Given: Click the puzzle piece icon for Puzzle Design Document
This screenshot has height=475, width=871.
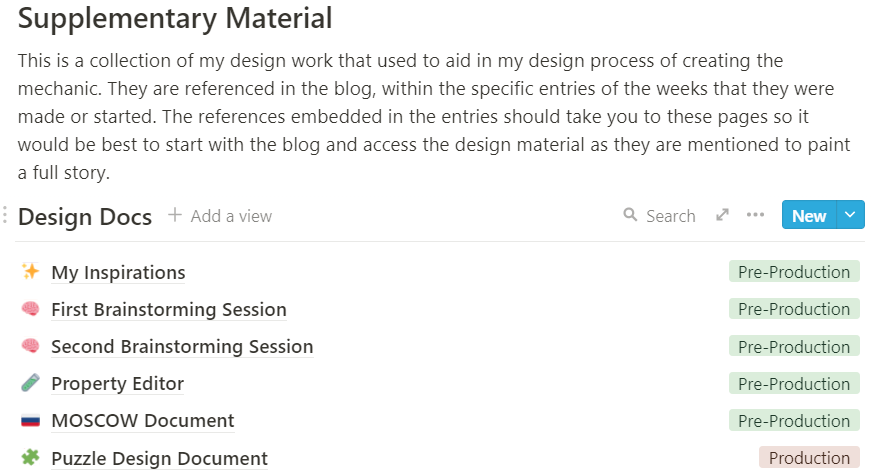Looking at the screenshot, I should click(x=31, y=458).
